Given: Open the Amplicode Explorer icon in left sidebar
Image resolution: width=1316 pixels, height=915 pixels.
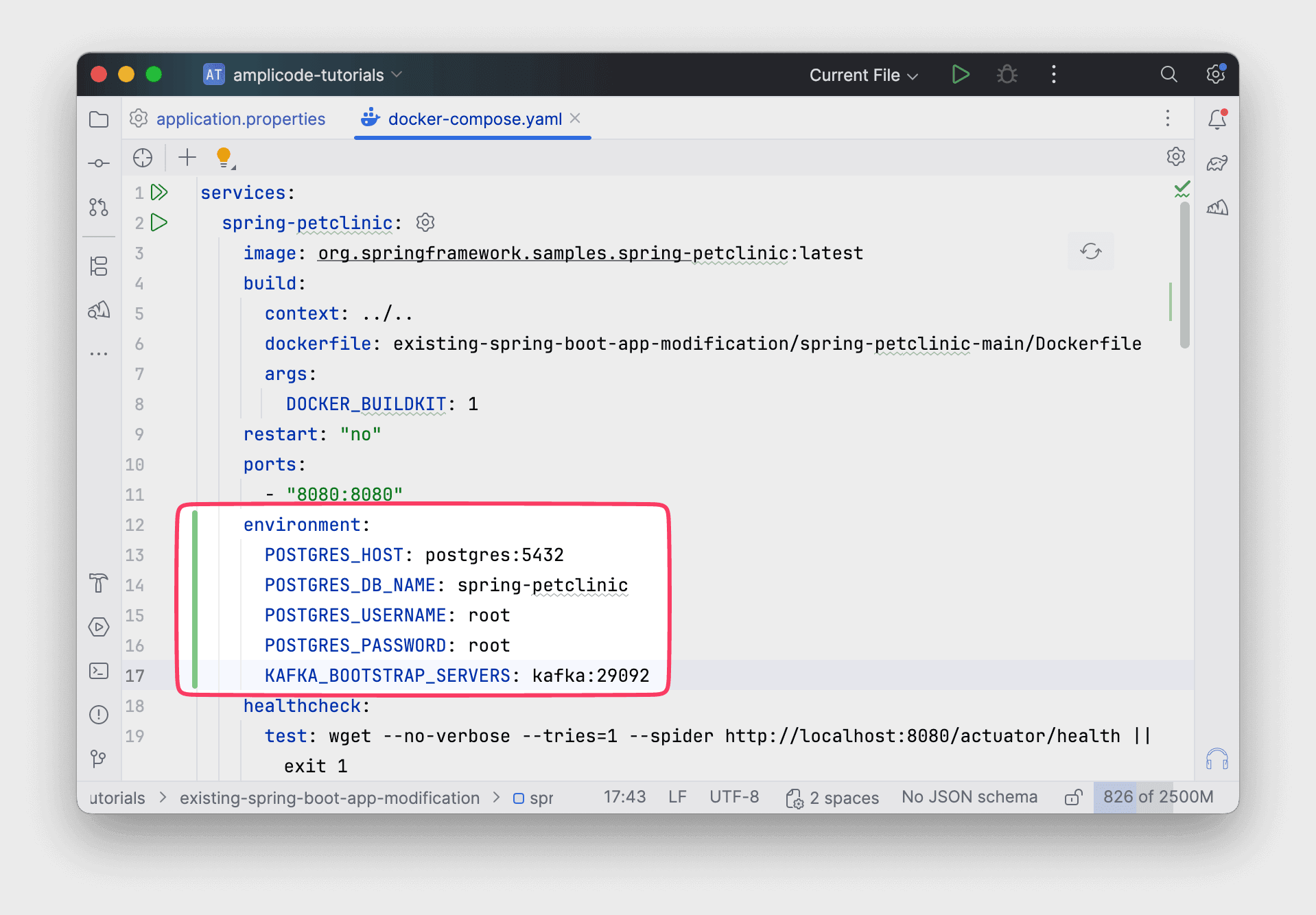Looking at the screenshot, I should pos(99,310).
